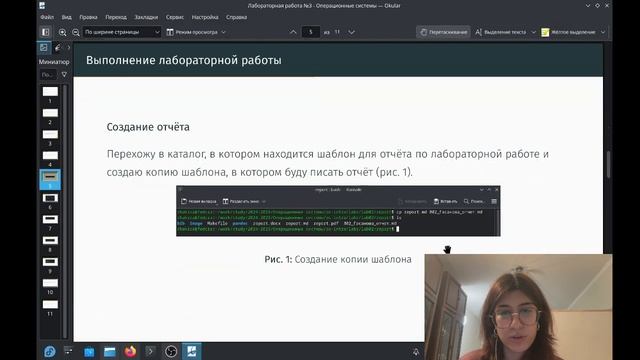Screen dimensions: 640x360
Task: Open page 7 thumbnail
Action: pos(50,220)
